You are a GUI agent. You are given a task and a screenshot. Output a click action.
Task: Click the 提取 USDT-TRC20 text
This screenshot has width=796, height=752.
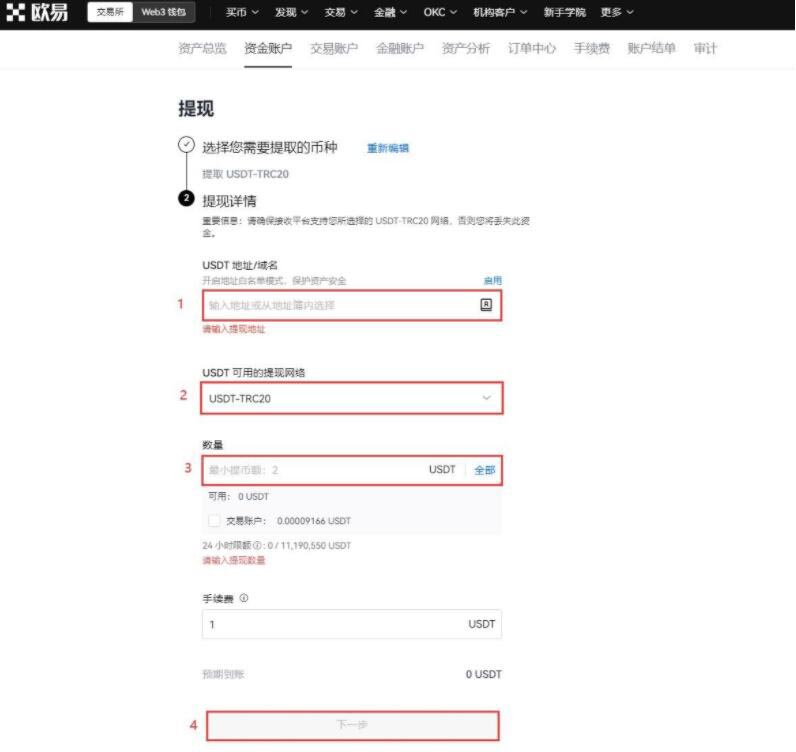245,174
